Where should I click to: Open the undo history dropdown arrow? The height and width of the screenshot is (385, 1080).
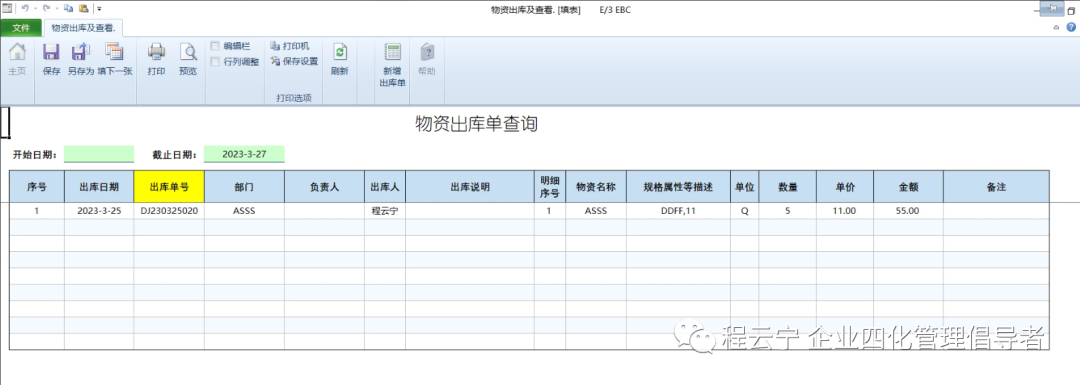[34, 9]
